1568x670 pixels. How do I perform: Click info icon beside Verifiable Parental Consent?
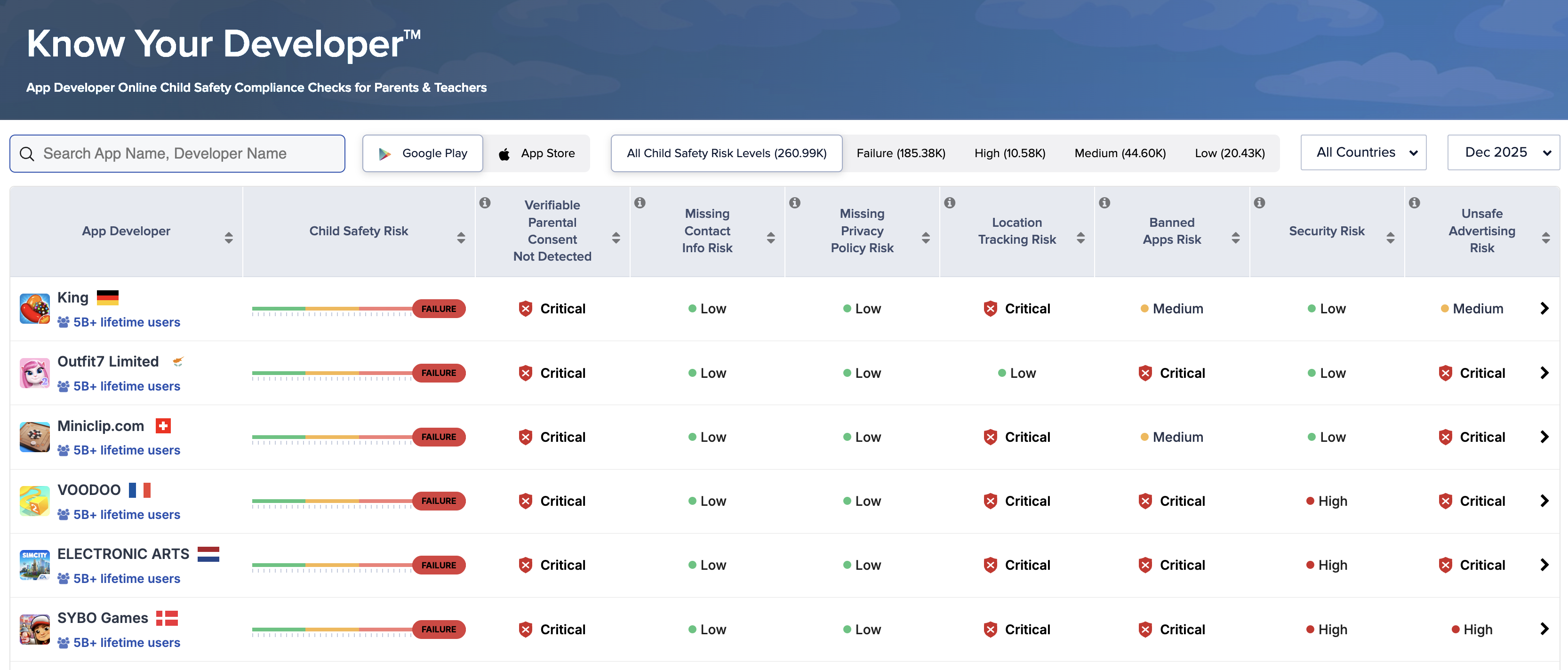485,203
